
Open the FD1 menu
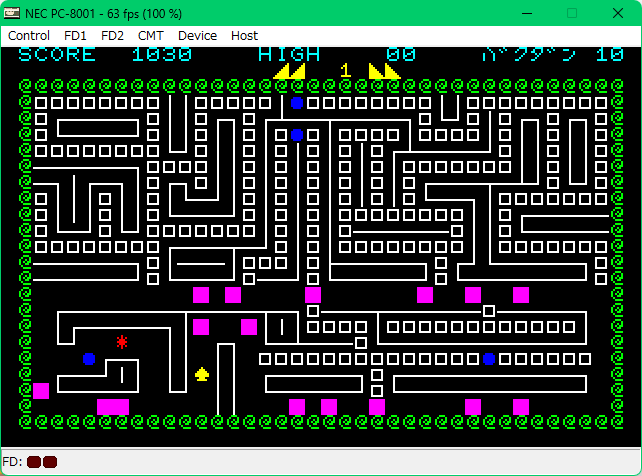(75, 36)
